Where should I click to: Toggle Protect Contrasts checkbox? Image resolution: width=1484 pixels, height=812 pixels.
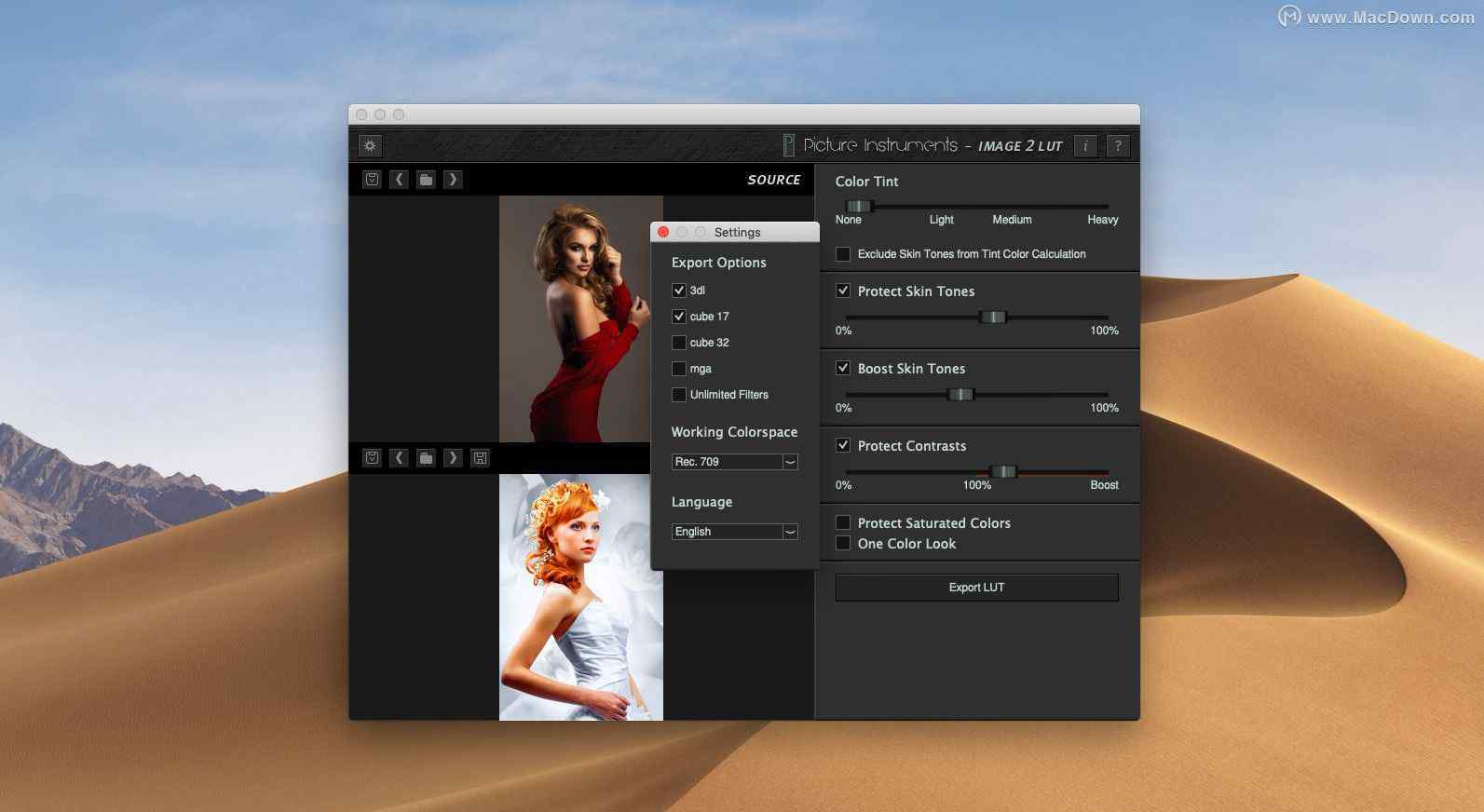[x=843, y=445]
